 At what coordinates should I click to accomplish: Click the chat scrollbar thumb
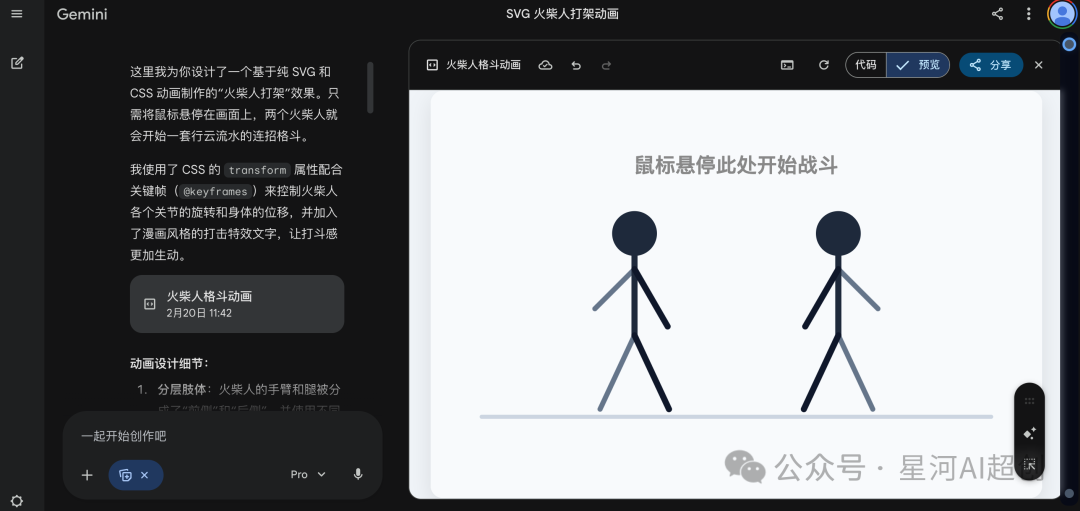coord(371,88)
